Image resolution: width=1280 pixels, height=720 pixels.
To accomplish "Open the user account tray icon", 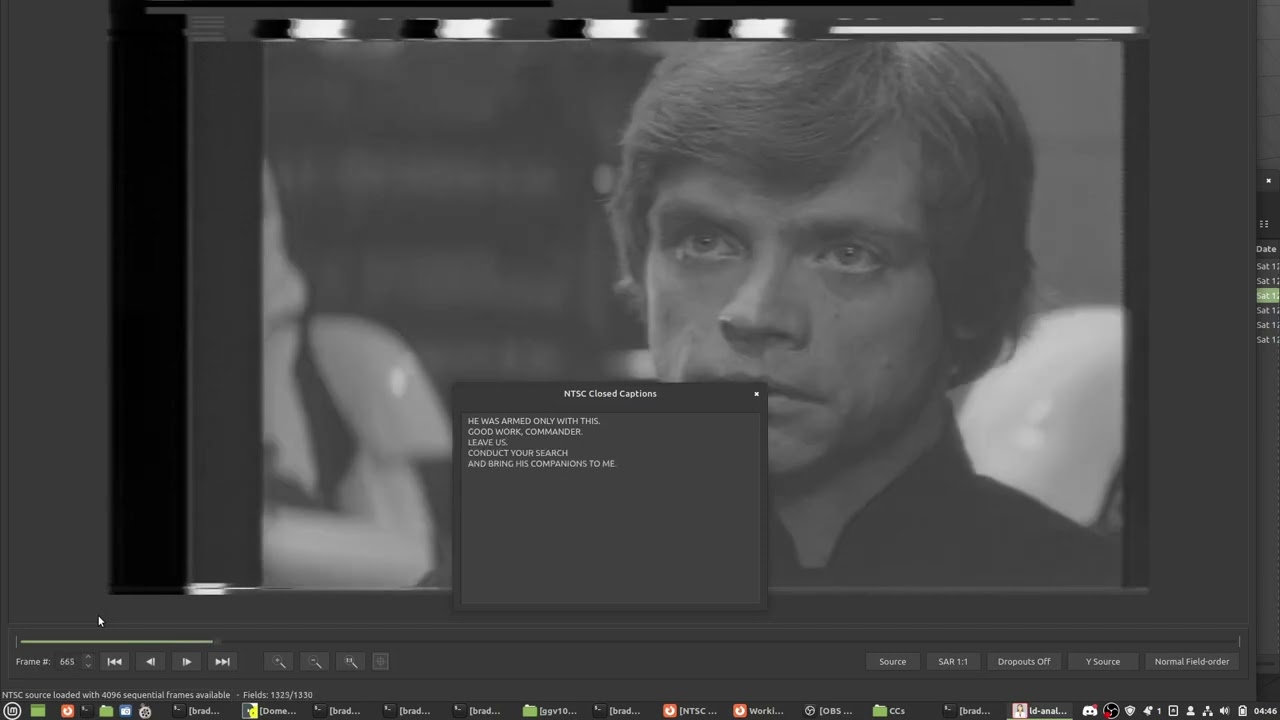I will point(1191,711).
